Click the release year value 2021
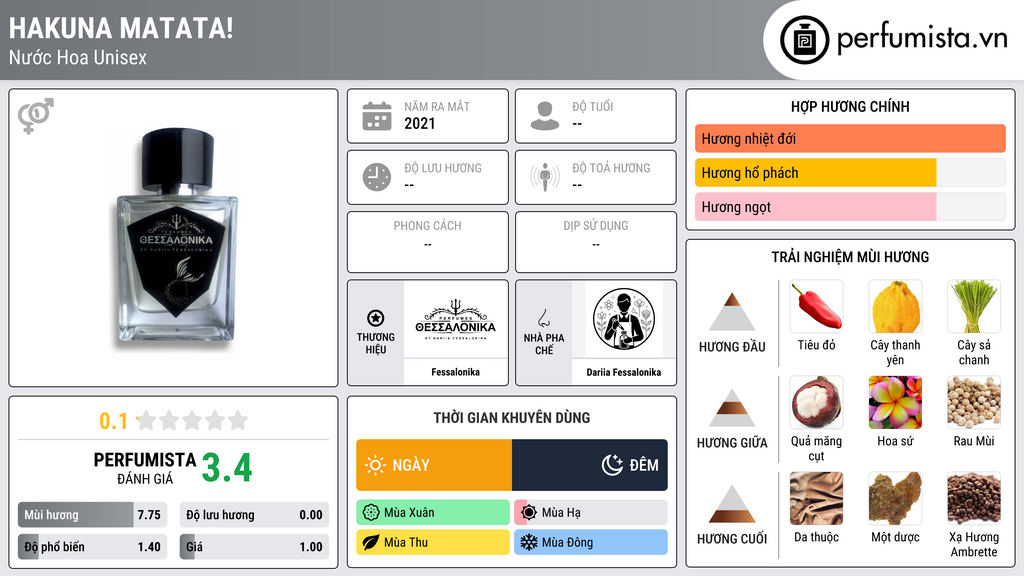1024x576 pixels. pos(419,123)
